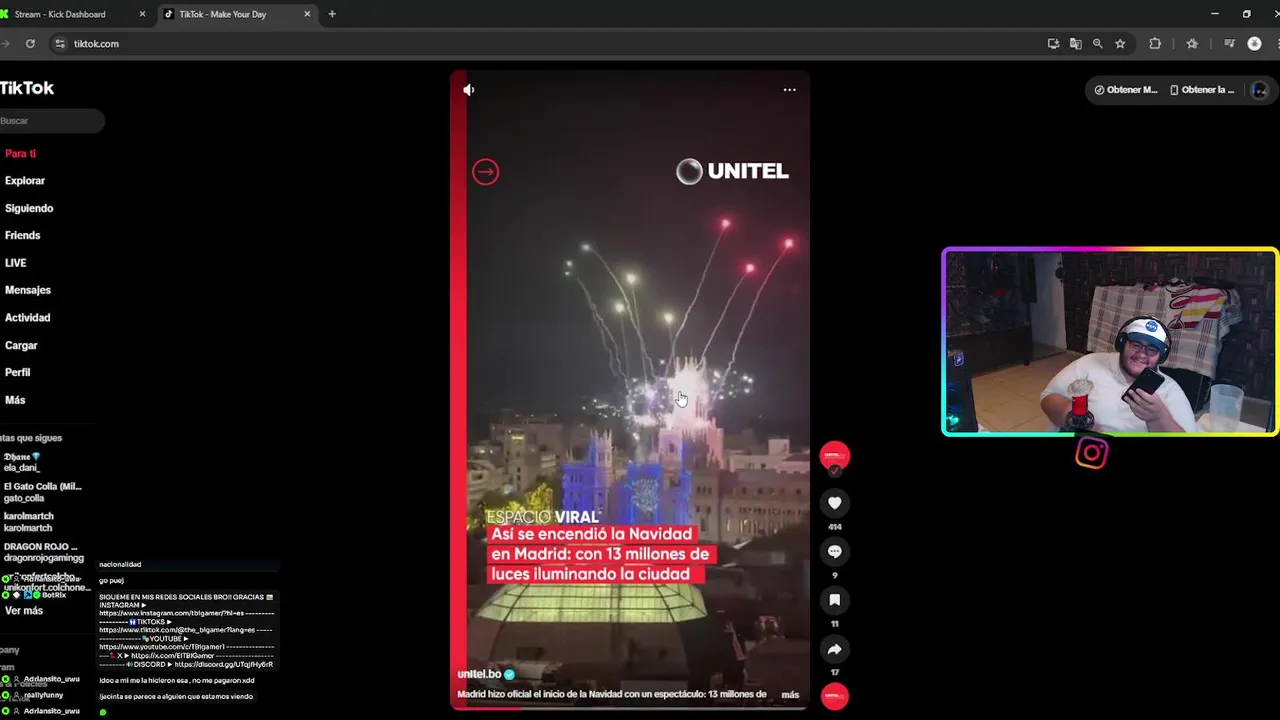
Task: Open the spinning sound disc icon
Action: [x=835, y=696]
